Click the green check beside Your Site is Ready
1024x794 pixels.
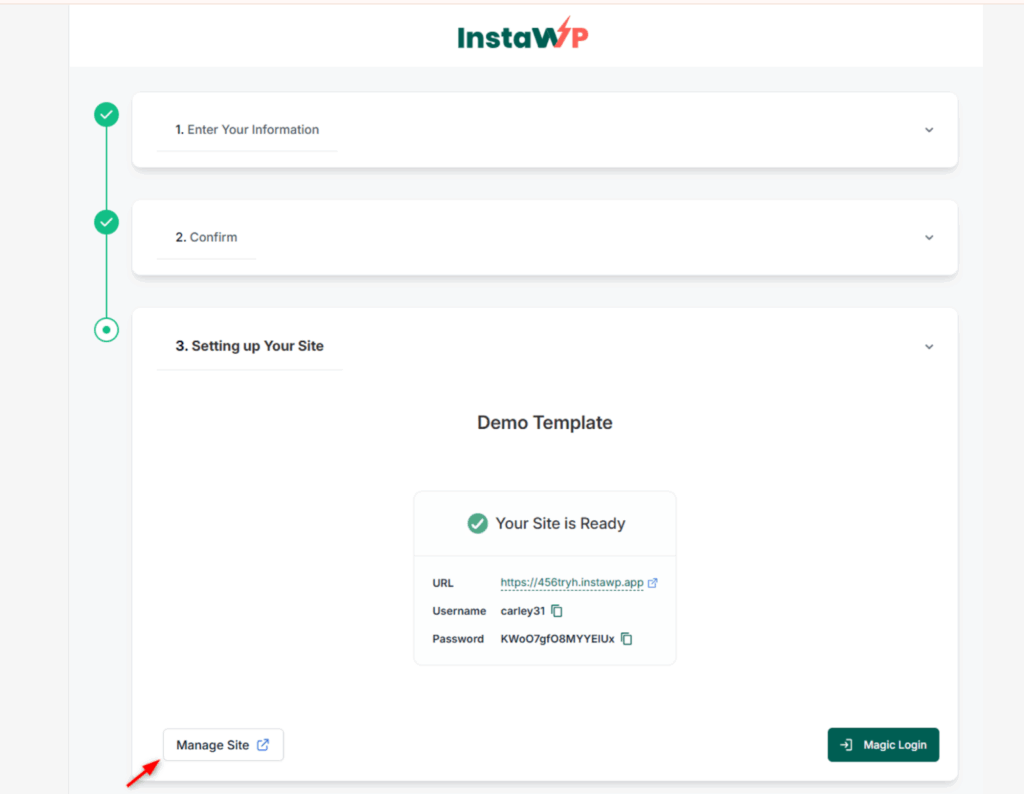[x=477, y=524]
